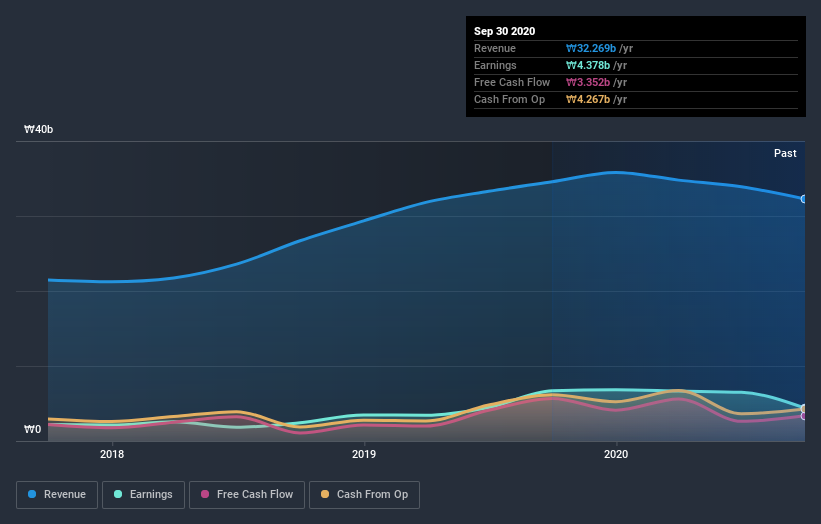This screenshot has width=821, height=524.
Task: Click the ₩4.267b cash from op value
Action: pyautogui.click(x=587, y=99)
